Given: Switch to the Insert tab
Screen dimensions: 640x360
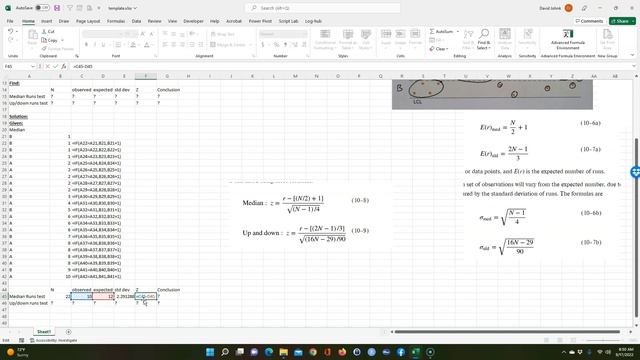Looking at the screenshot, I should 47,21.
